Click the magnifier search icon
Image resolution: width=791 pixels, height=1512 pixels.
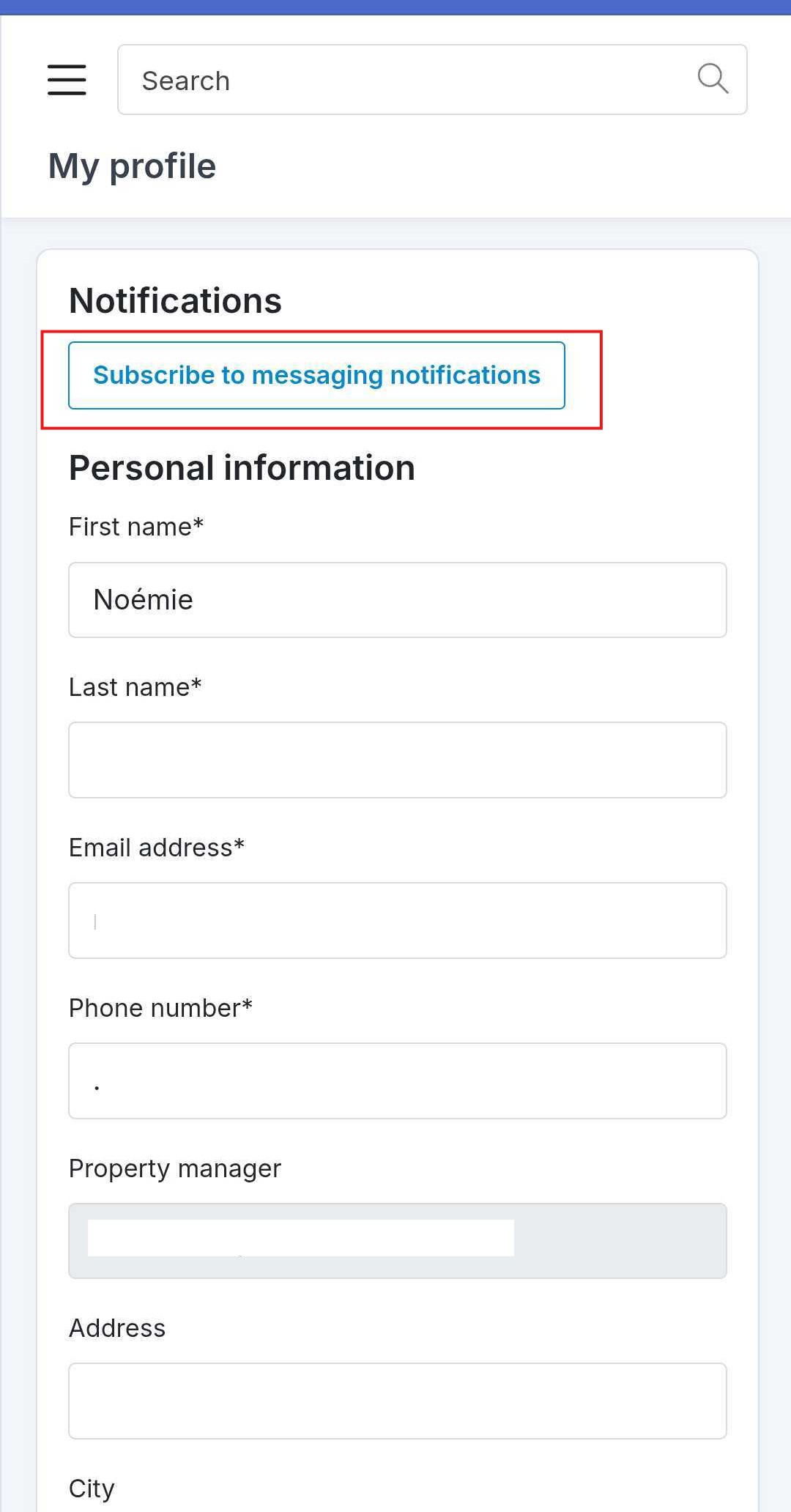coord(713,78)
